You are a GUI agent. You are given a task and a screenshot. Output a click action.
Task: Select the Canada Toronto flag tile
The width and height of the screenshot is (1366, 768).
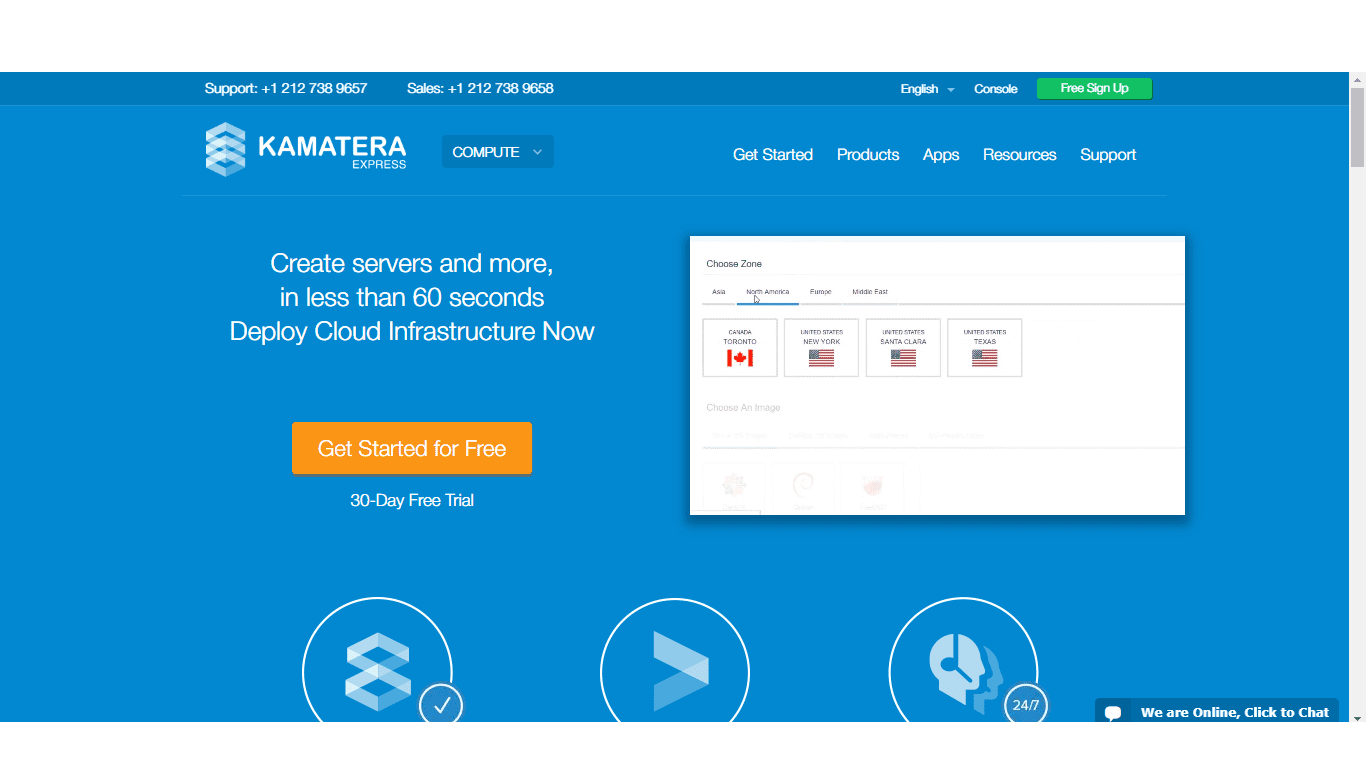click(x=740, y=347)
